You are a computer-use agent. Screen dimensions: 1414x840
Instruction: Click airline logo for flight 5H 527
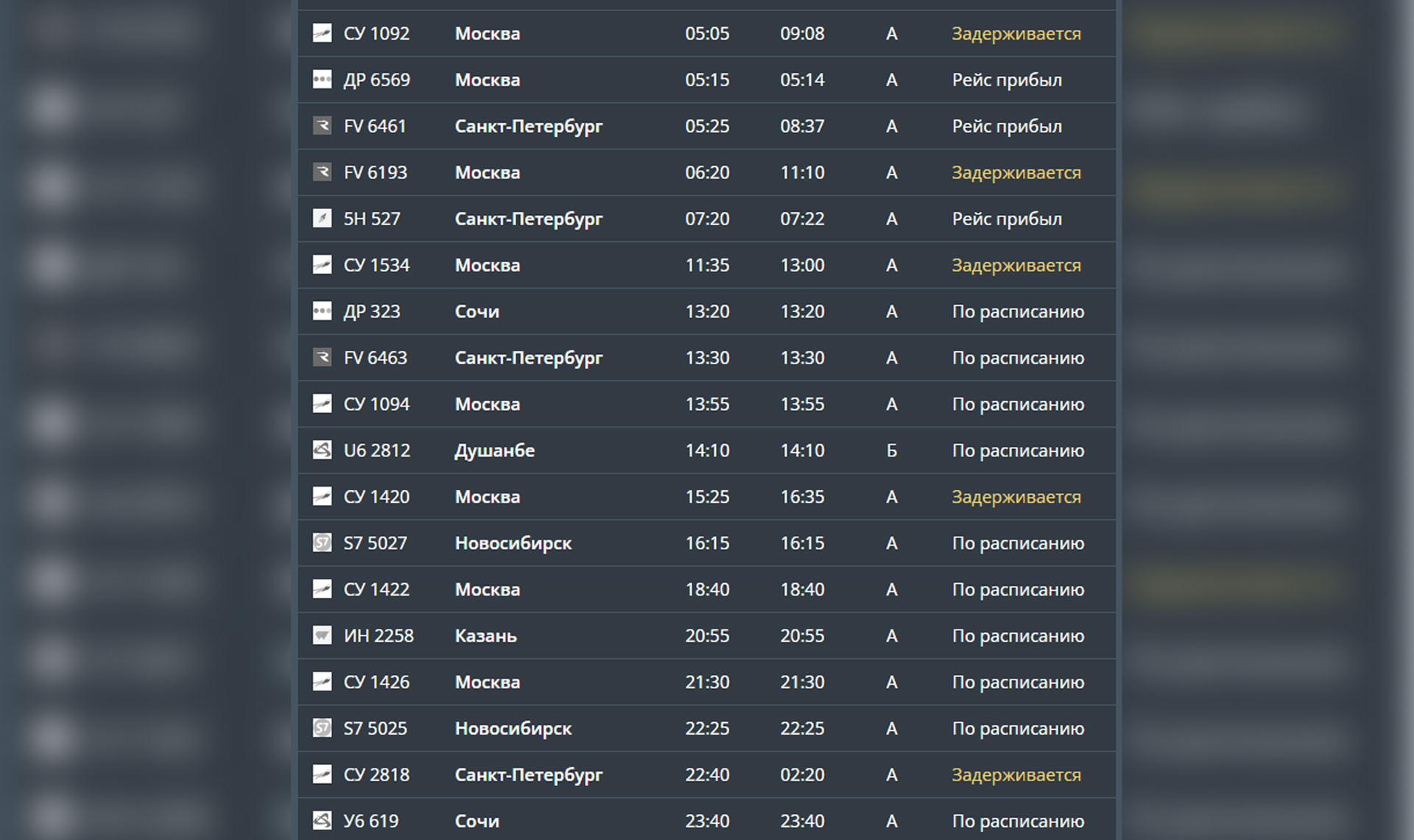pos(322,219)
